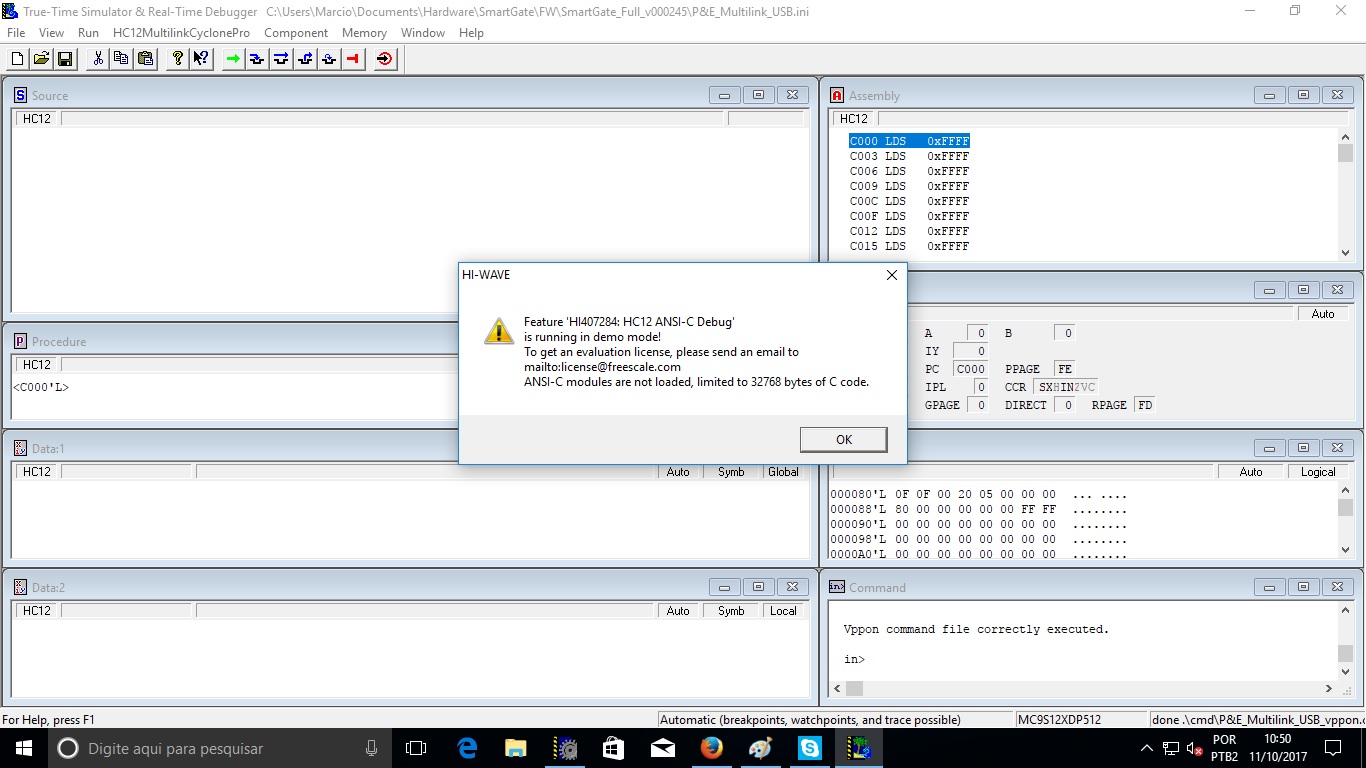The image size is (1366, 768).
Task: Click the CCR flags field SXHINZVC
Action: (1067, 387)
